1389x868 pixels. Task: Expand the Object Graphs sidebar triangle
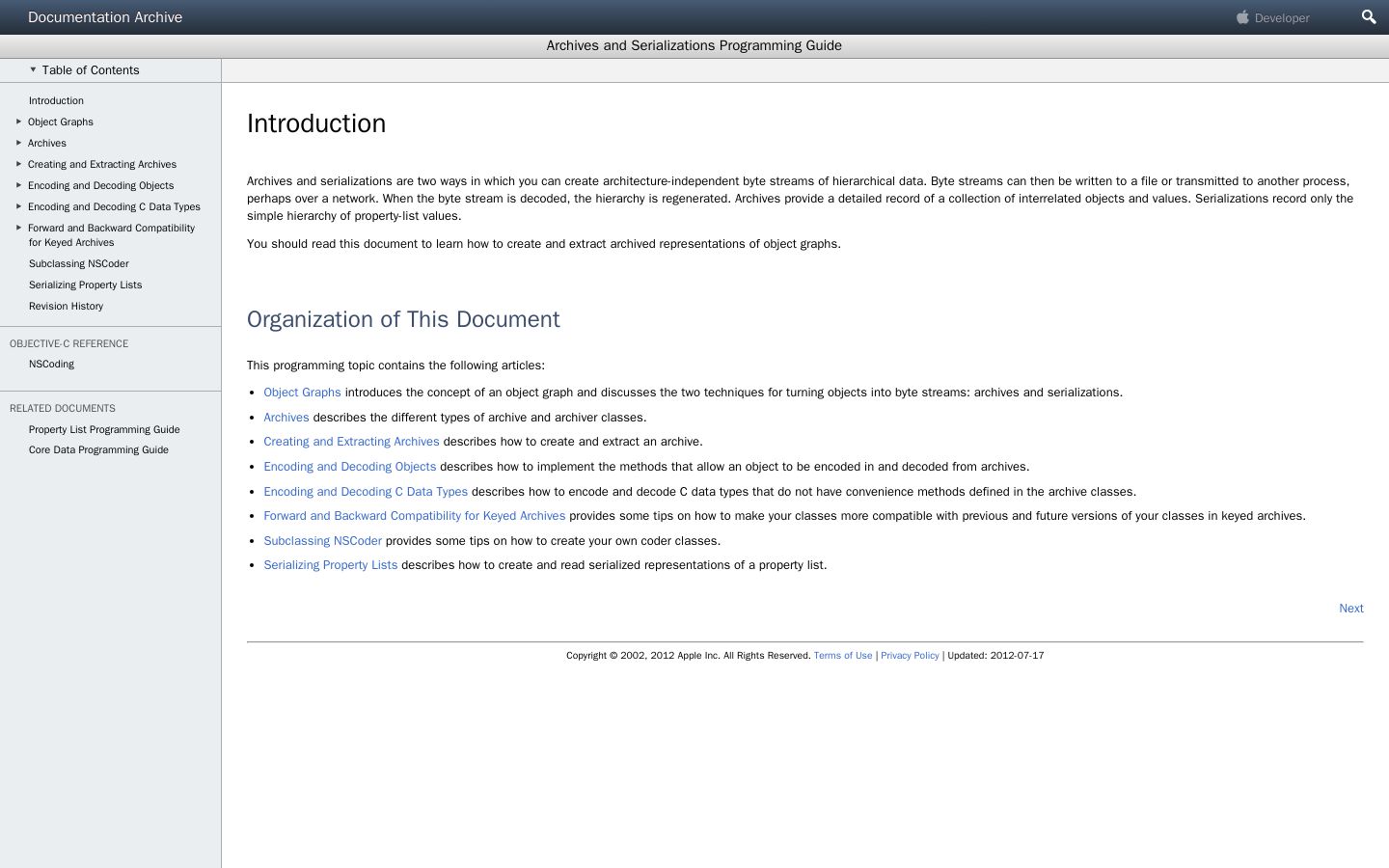[18, 122]
